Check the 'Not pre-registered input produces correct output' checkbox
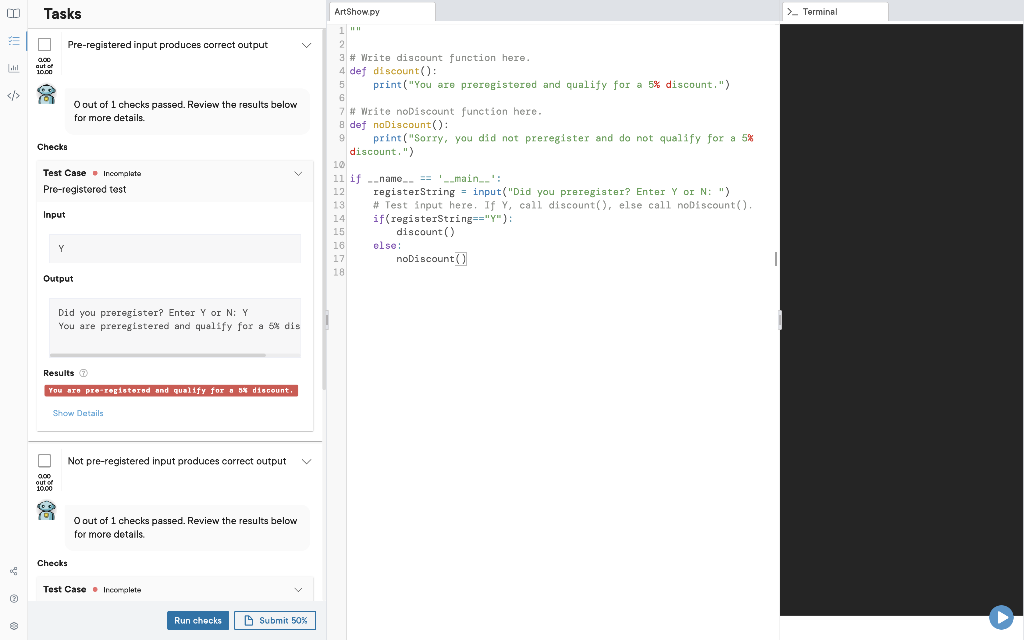This screenshot has width=1024, height=640. tap(44, 461)
